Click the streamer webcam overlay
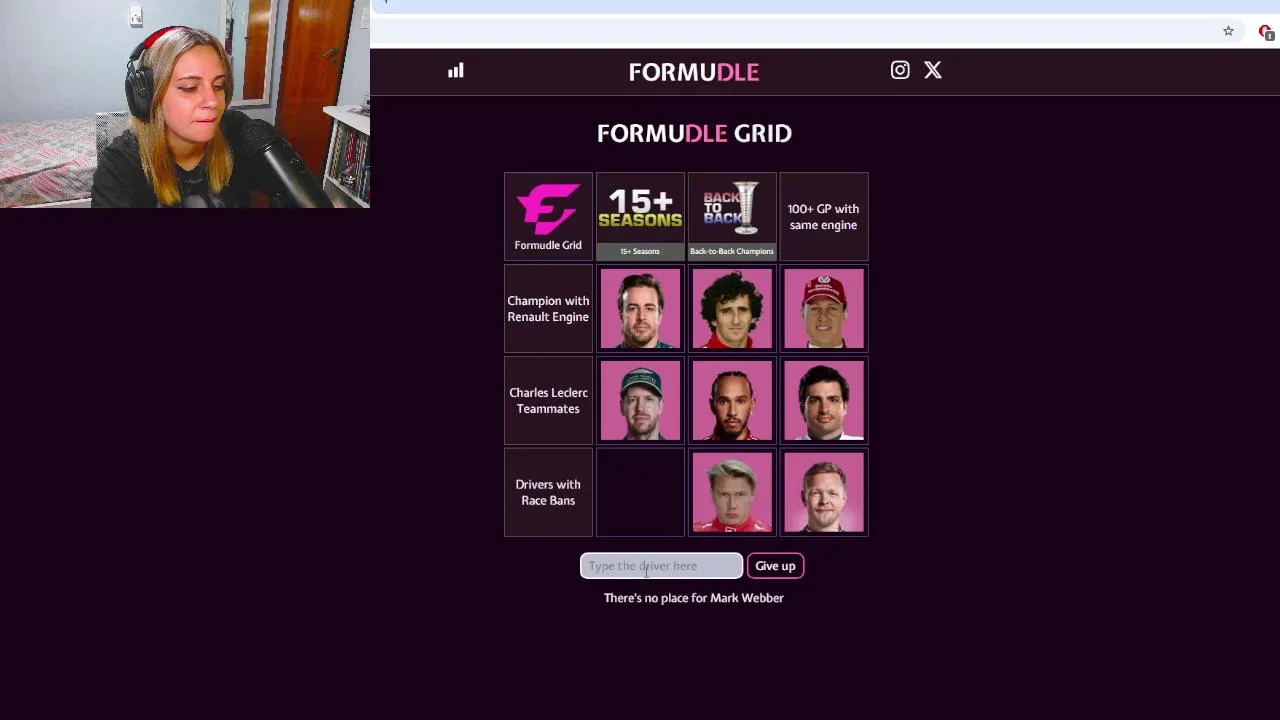Screen dimensions: 1280x720 [x=185, y=104]
